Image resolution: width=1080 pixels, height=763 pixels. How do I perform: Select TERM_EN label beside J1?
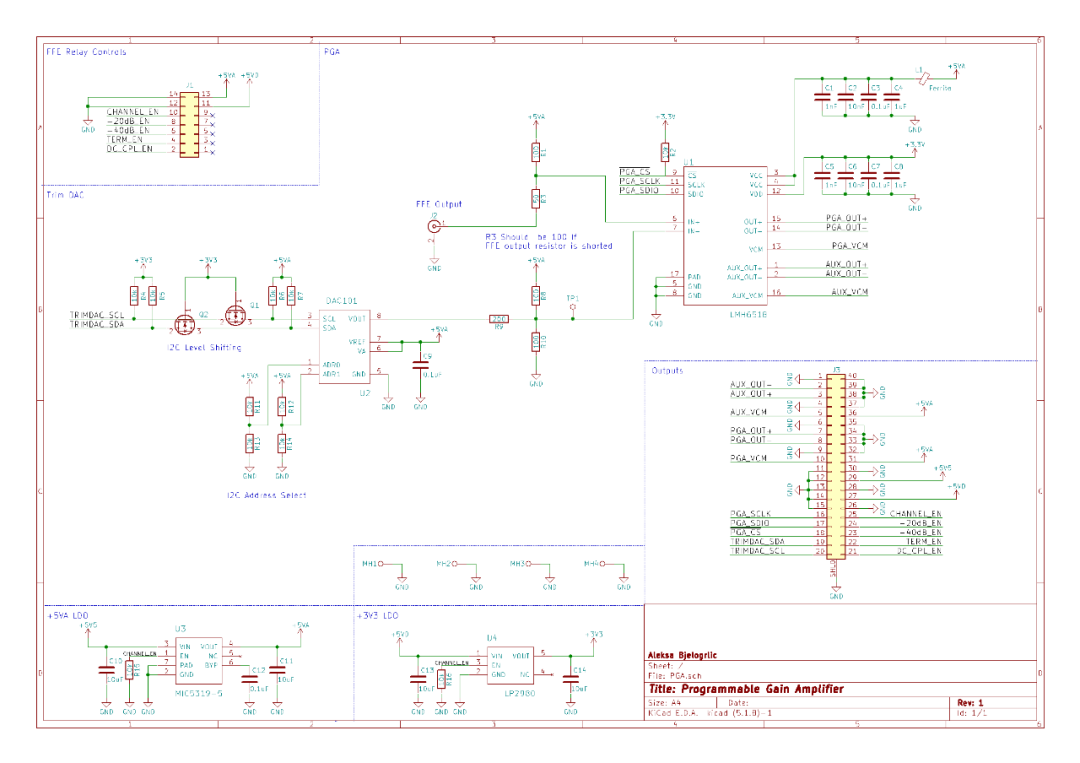[125, 139]
